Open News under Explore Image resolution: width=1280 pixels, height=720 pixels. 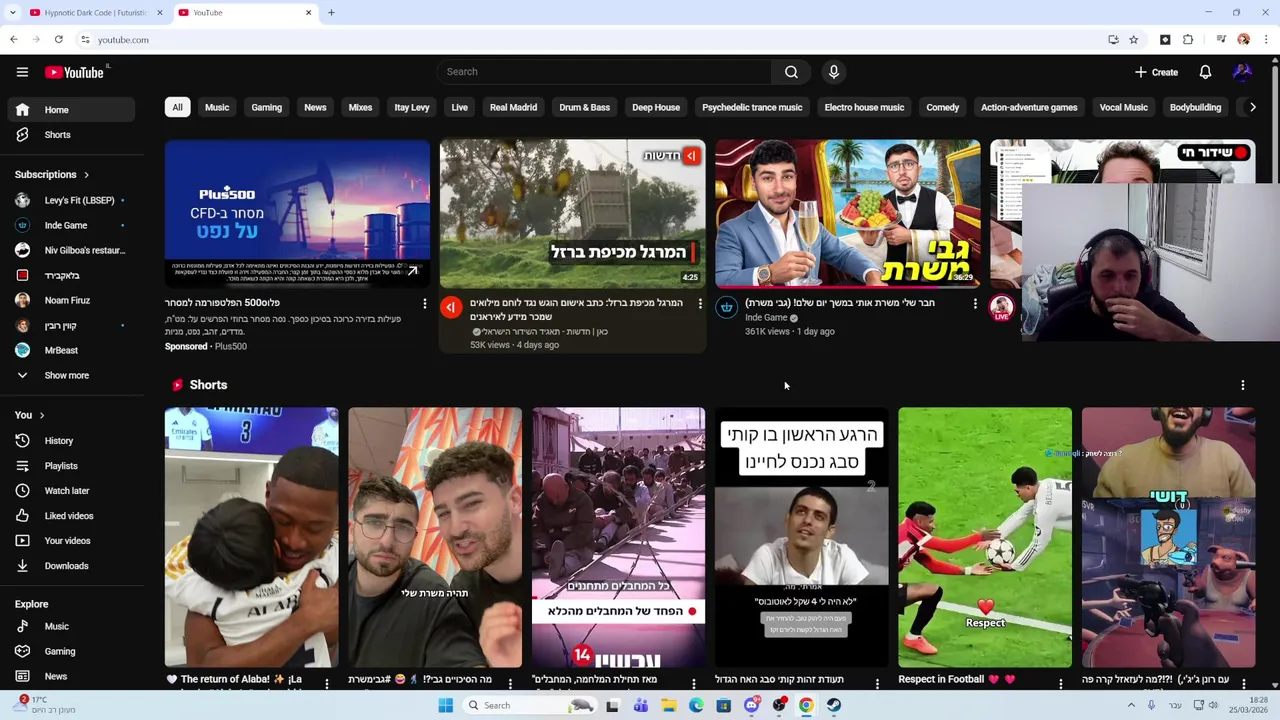(x=70, y=676)
